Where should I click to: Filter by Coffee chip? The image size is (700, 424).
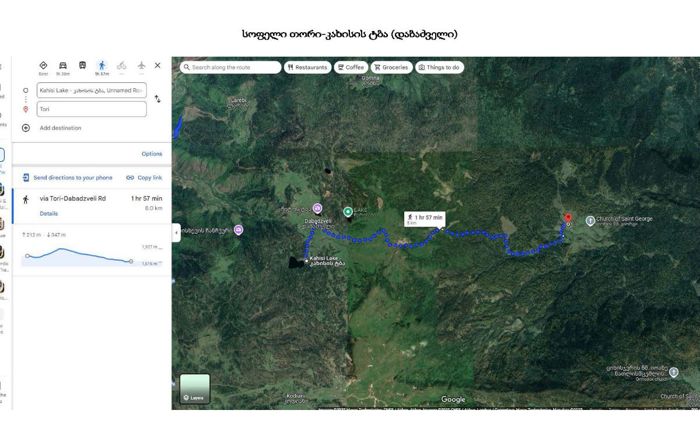(x=351, y=67)
